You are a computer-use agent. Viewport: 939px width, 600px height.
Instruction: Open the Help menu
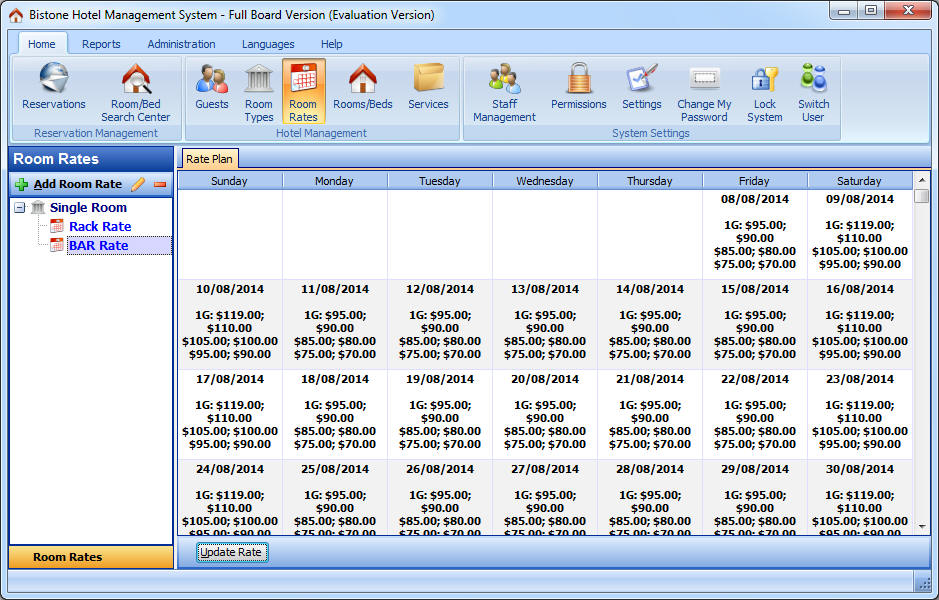[x=331, y=44]
